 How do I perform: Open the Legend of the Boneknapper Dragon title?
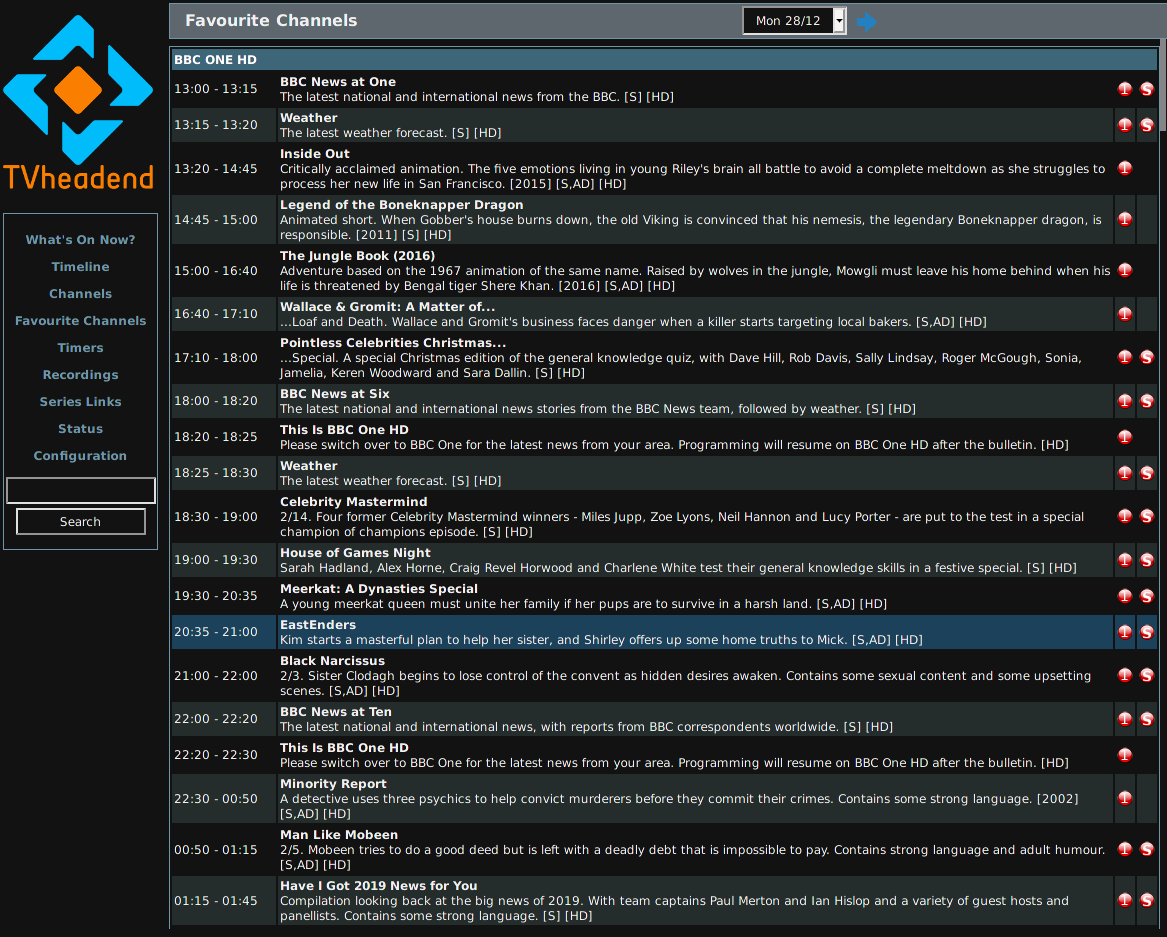coord(402,205)
